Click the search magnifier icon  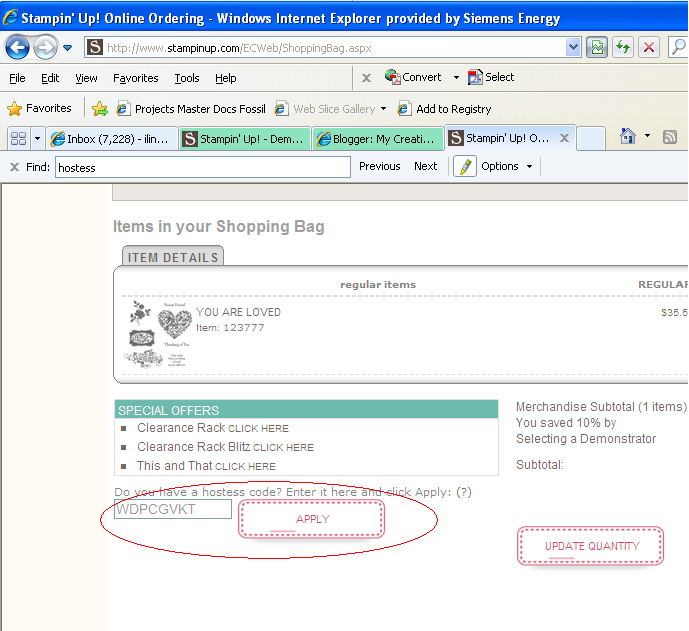[678, 47]
